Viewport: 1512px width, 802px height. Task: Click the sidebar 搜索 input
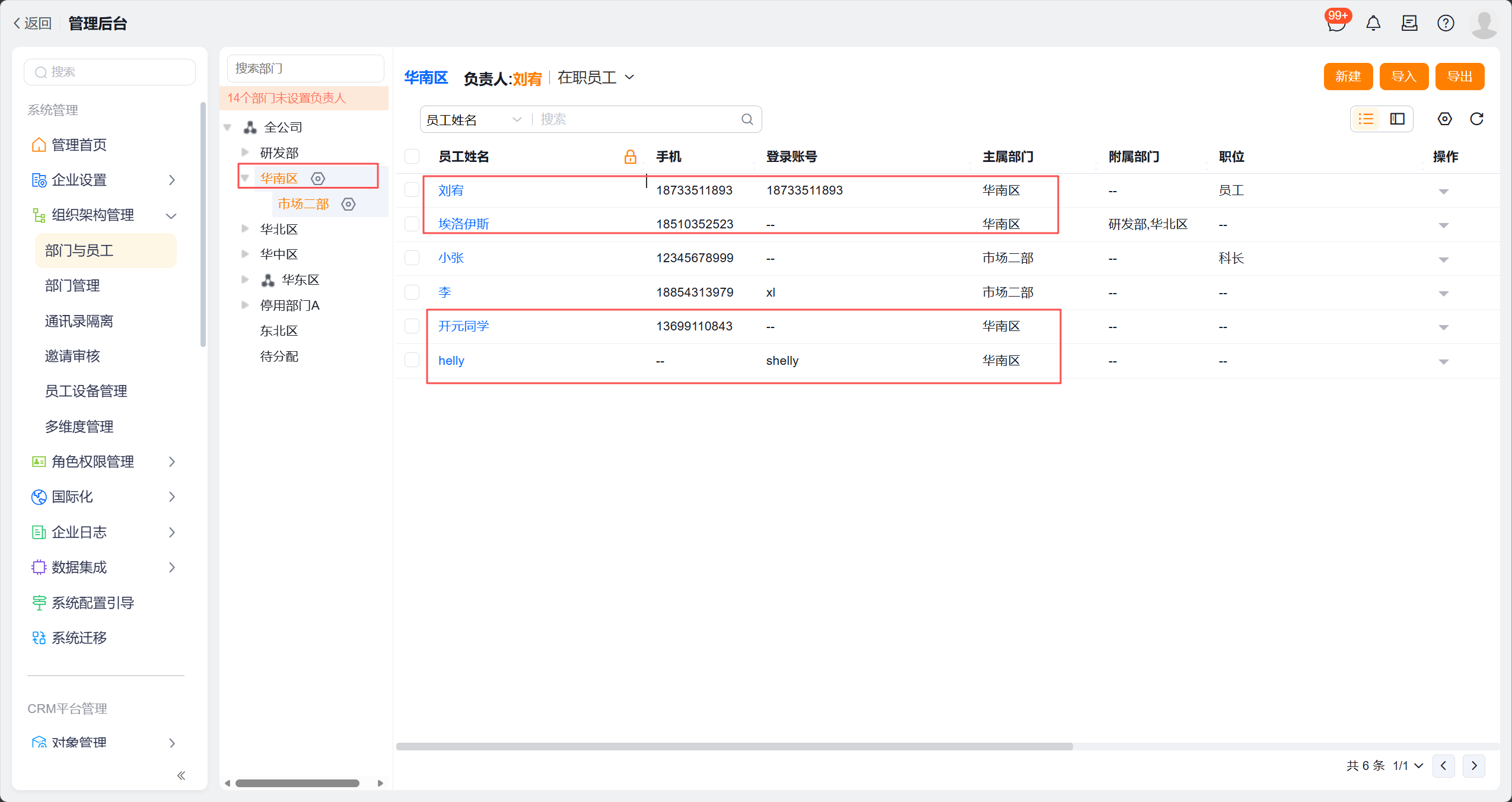click(x=110, y=72)
